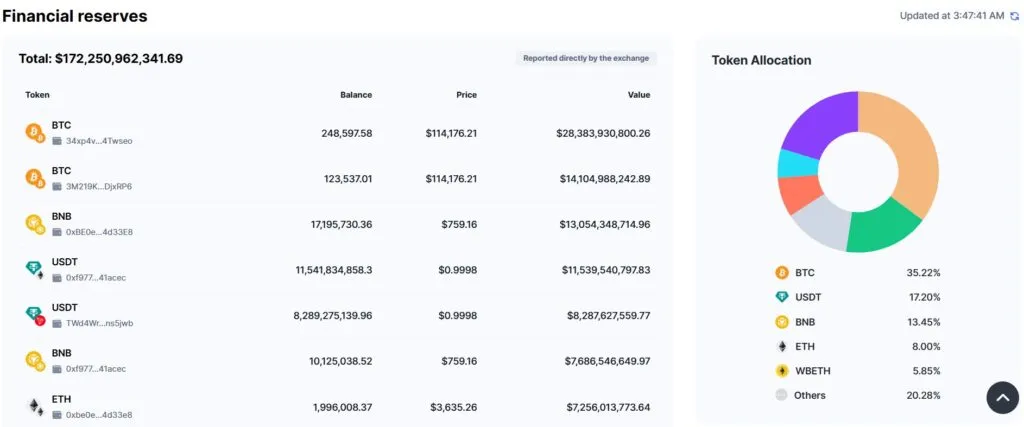
Task: Click the 'Reported directly by the exchange' badge
Action: tap(587, 58)
